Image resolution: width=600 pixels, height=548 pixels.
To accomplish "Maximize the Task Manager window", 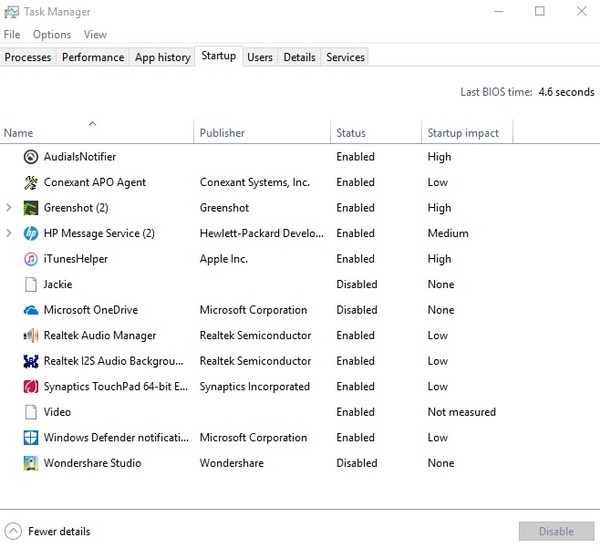I will (x=540, y=11).
